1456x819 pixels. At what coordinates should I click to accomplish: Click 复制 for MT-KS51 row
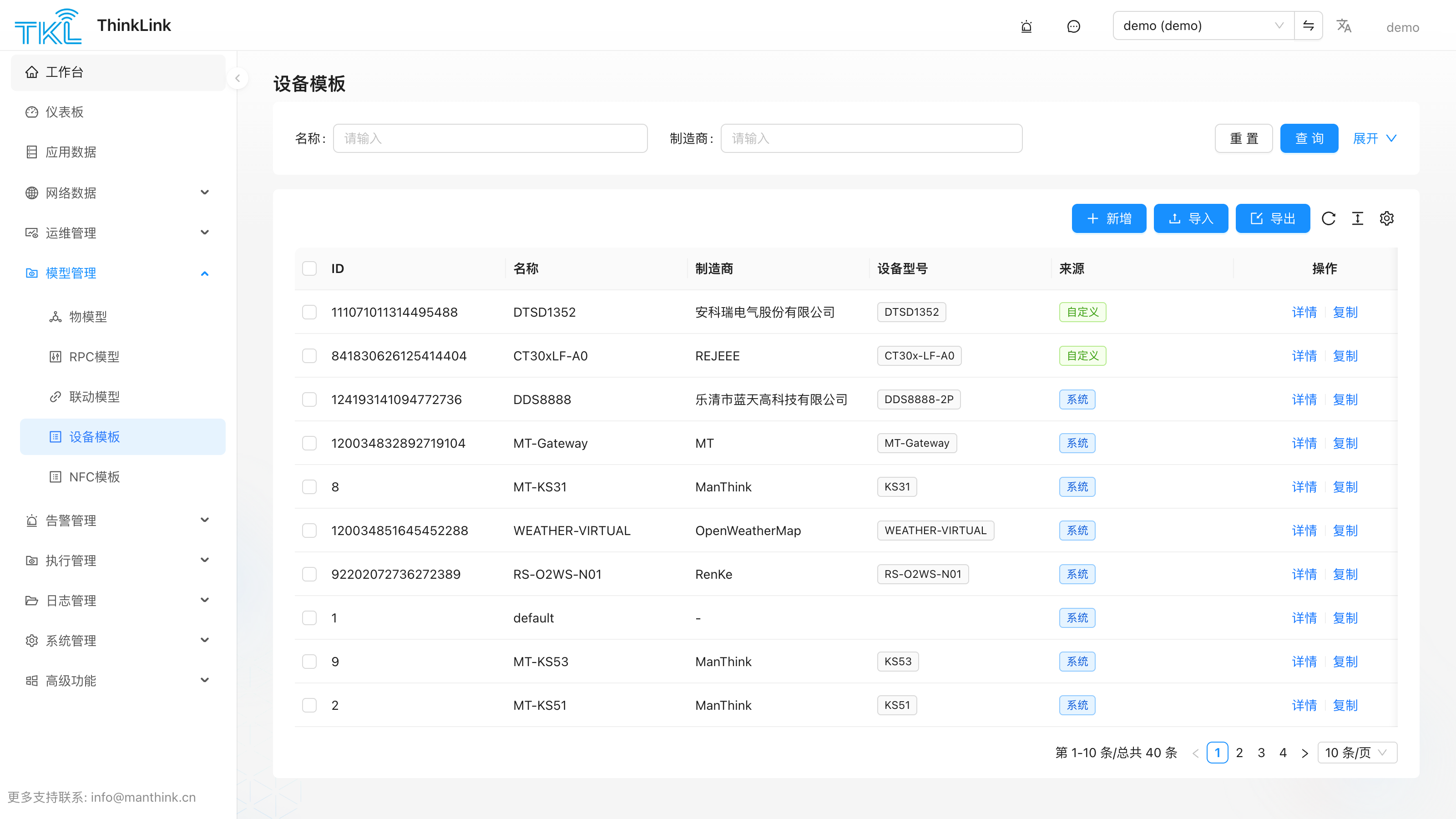tap(1345, 705)
